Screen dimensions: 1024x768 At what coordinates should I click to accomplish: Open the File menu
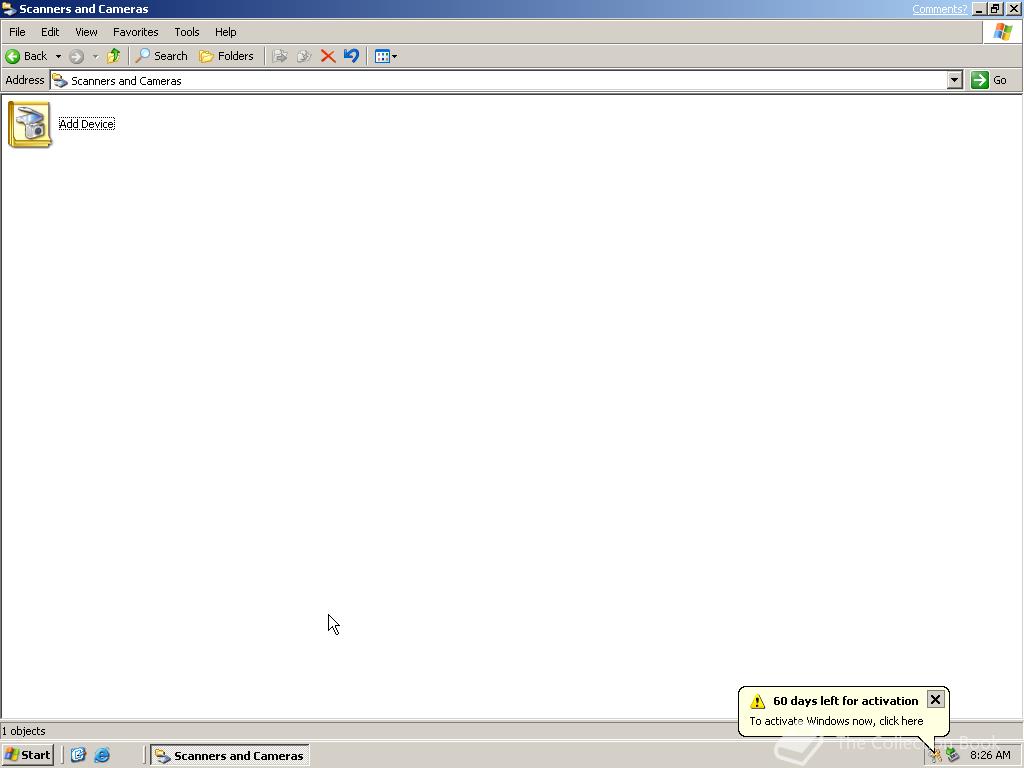tap(17, 32)
